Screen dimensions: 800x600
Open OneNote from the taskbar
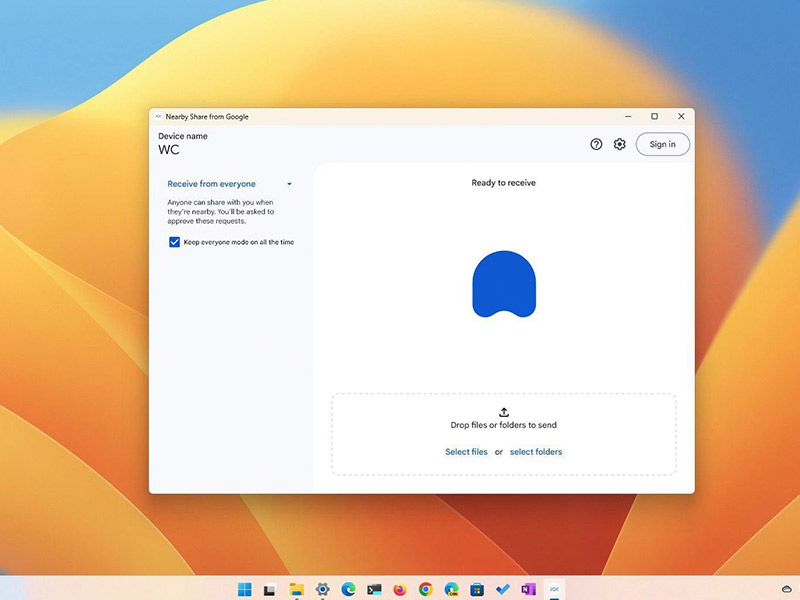coord(529,589)
